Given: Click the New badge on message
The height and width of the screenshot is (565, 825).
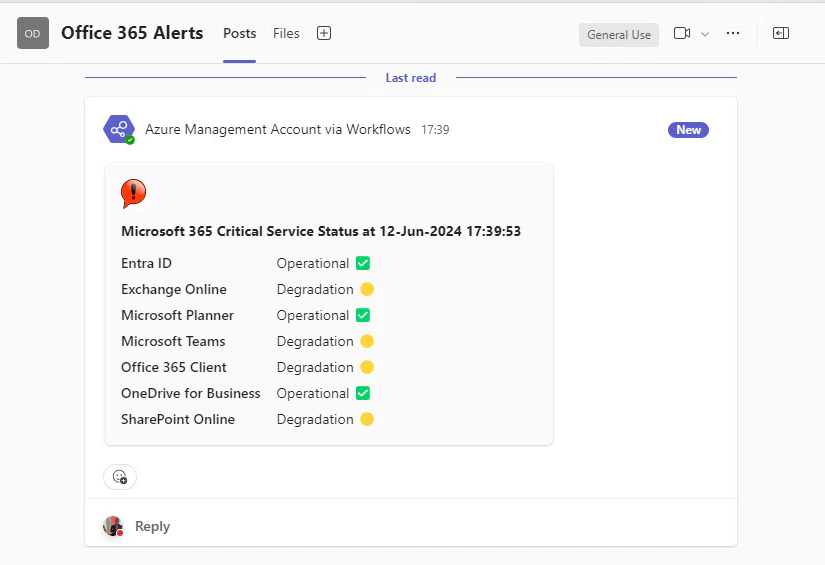Looking at the screenshot, I should [688, 130].
